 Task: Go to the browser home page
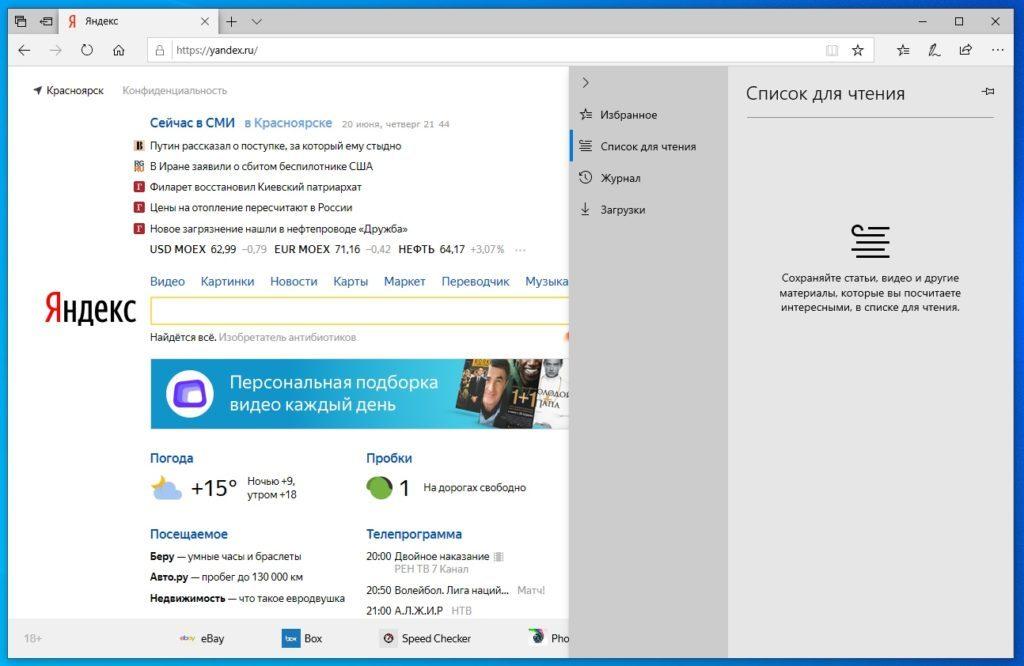point(119,50)
